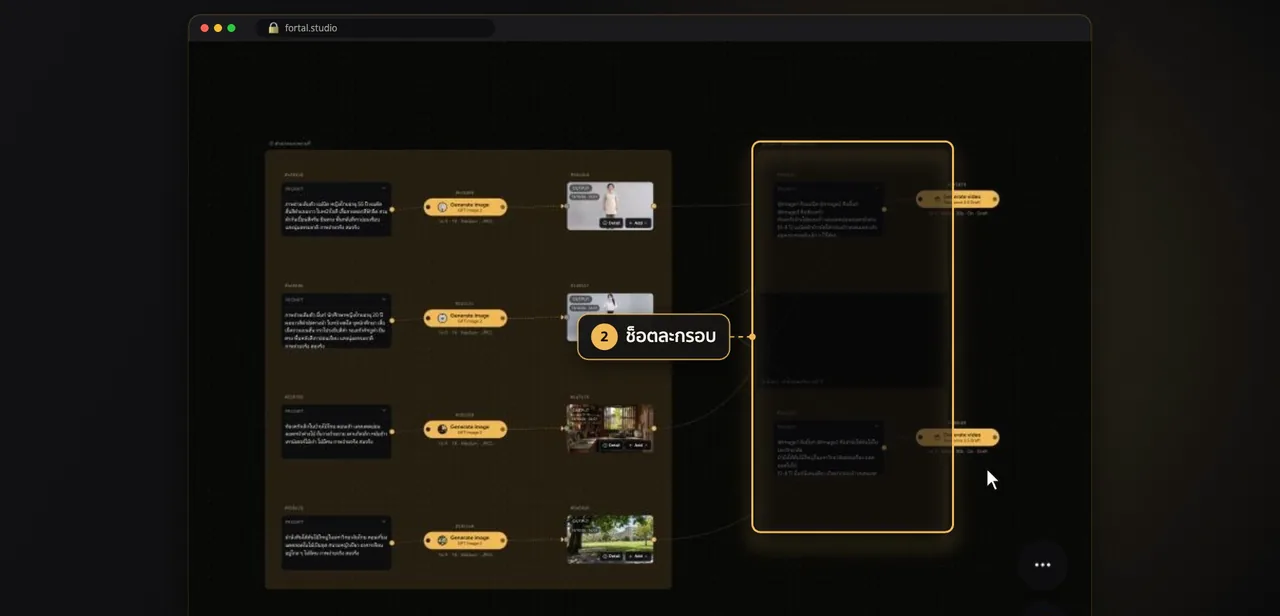Expand the chevron on the apron woman's prompt box
1280x616 pixels.
pyautogui.click(x=384, y=187)
